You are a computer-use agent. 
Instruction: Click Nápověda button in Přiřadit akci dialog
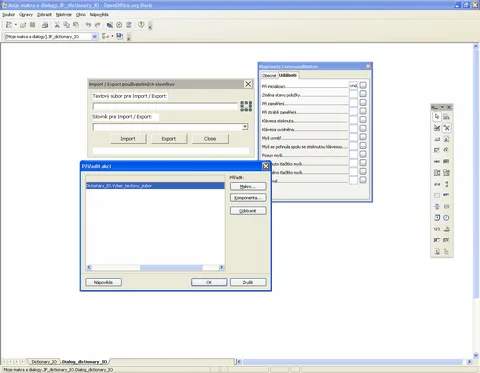click(103, 282)
